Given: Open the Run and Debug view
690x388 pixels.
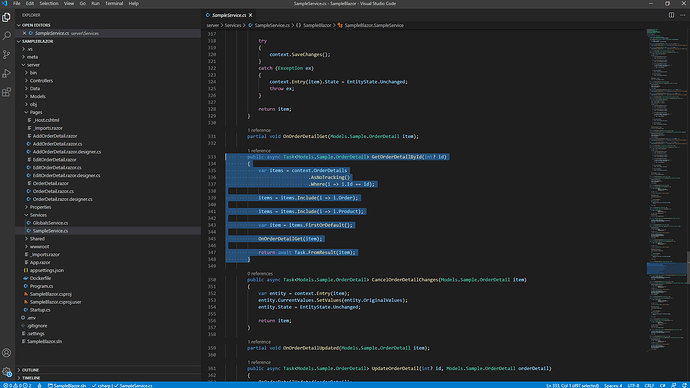Looking at the screenshot, I should pos(7,73).
